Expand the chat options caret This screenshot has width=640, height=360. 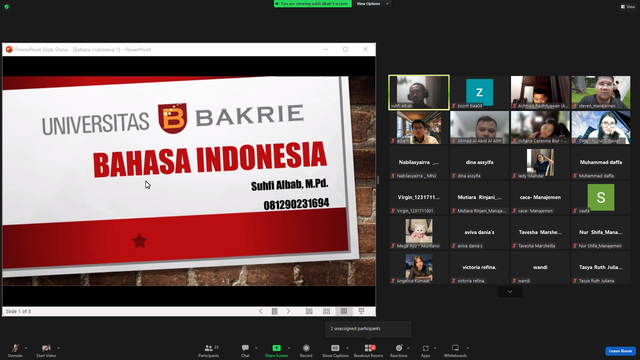256,348
